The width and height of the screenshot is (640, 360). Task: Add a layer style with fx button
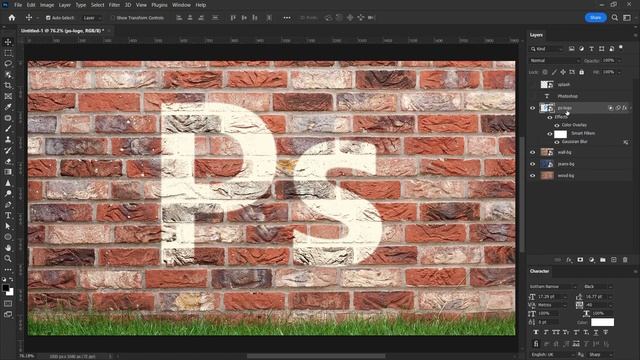[x=569, y=260]
